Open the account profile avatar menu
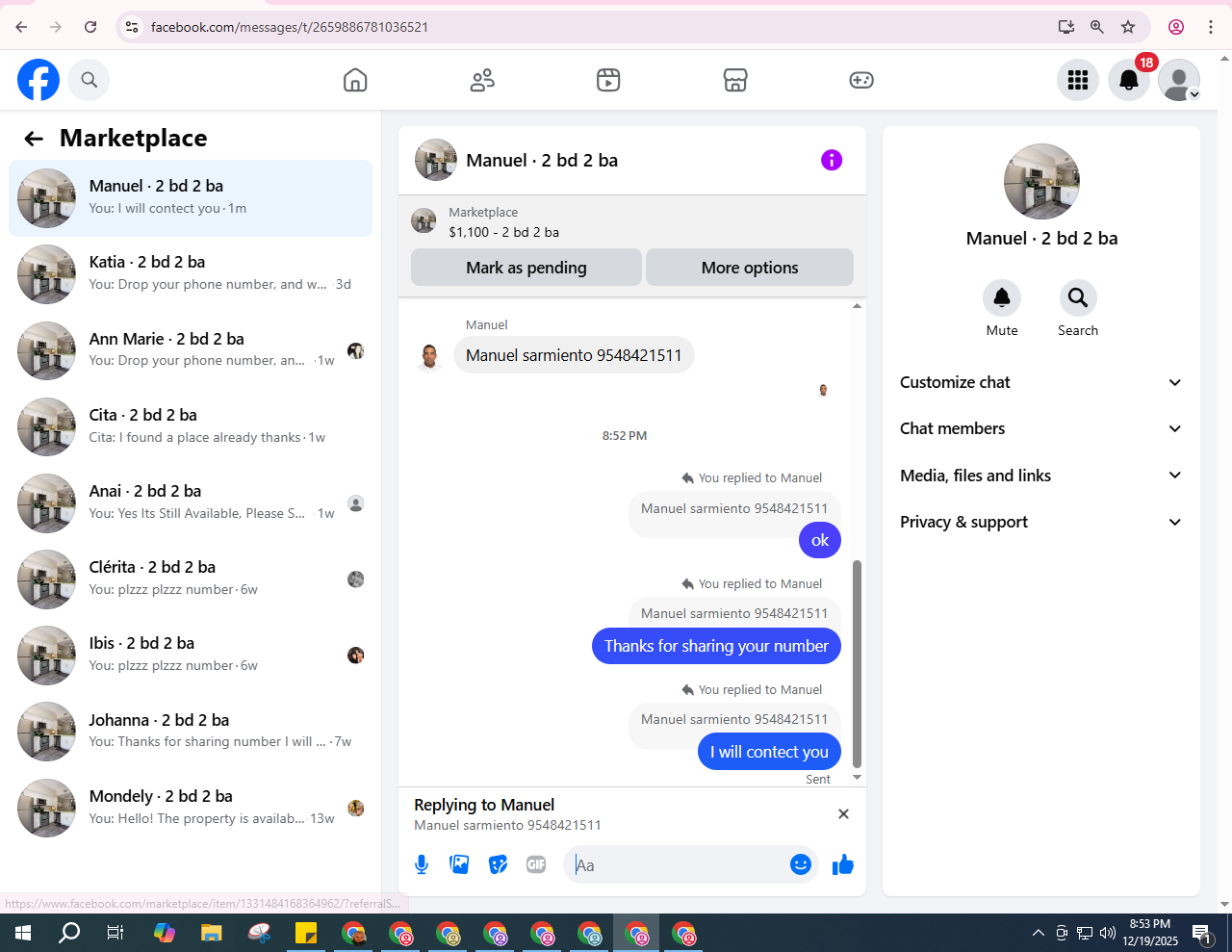The height and width of the screenshot is (952, 1232). tap(1179, 80)
